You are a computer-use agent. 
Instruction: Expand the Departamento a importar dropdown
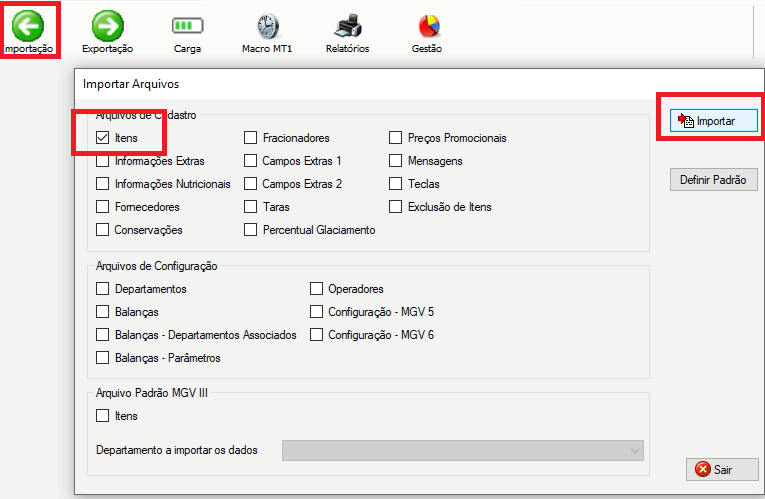coord(634,451)
